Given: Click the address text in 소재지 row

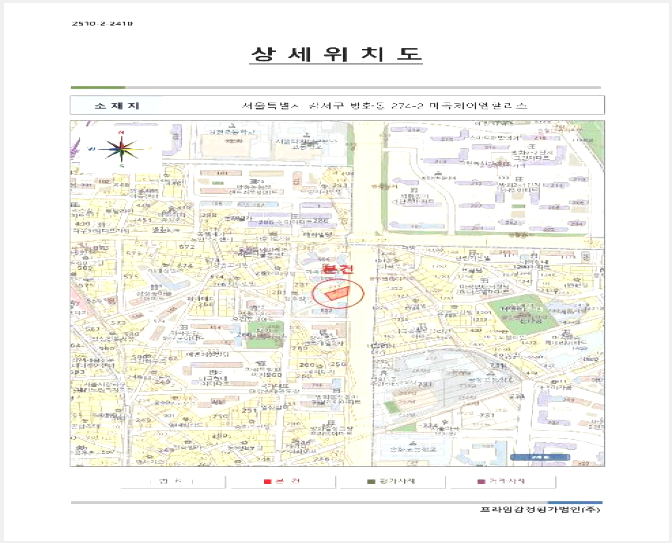Looking at the screenshot, I should coord(384,105).
